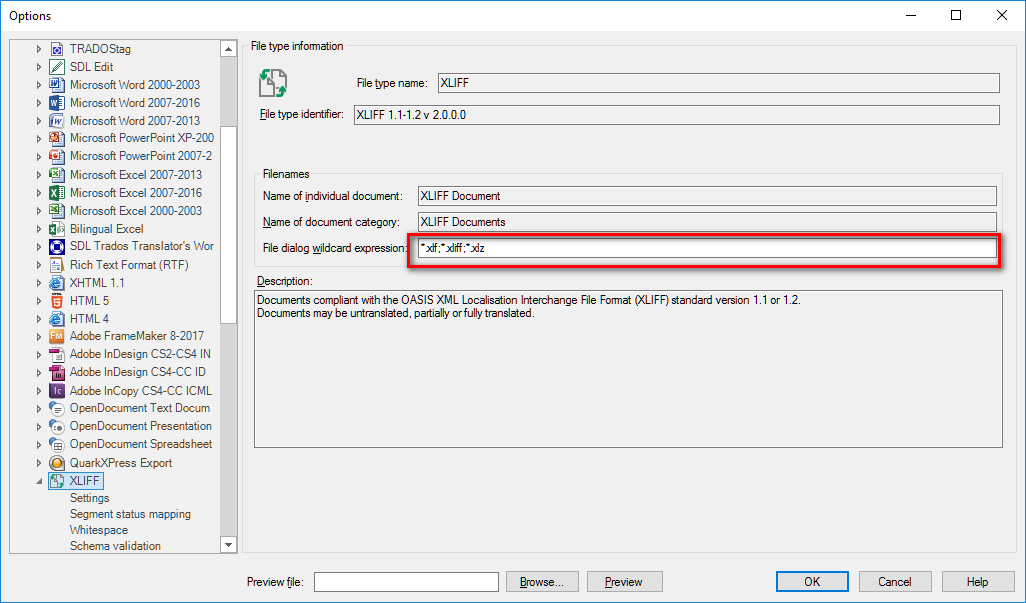Click the OpenDocument Presentation icon
This screenshot has width=1026, height=603.
(x=57, y=426)
